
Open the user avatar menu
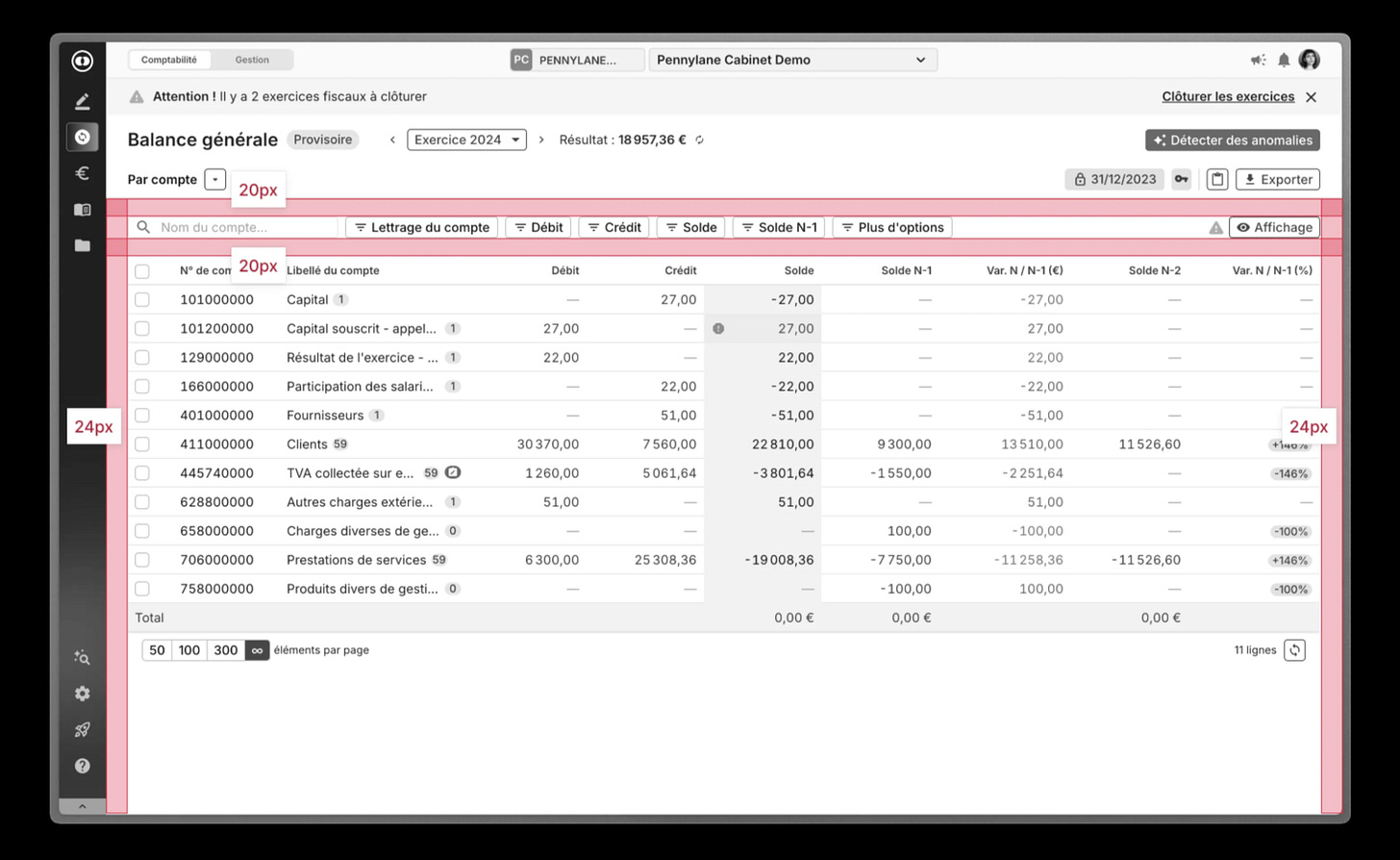tap(1309, 60)
